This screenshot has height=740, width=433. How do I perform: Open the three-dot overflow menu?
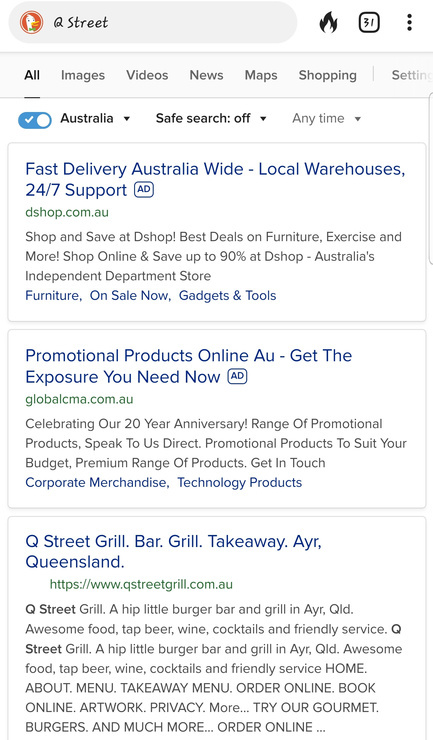pyautogui.click(x=409, y=22)
